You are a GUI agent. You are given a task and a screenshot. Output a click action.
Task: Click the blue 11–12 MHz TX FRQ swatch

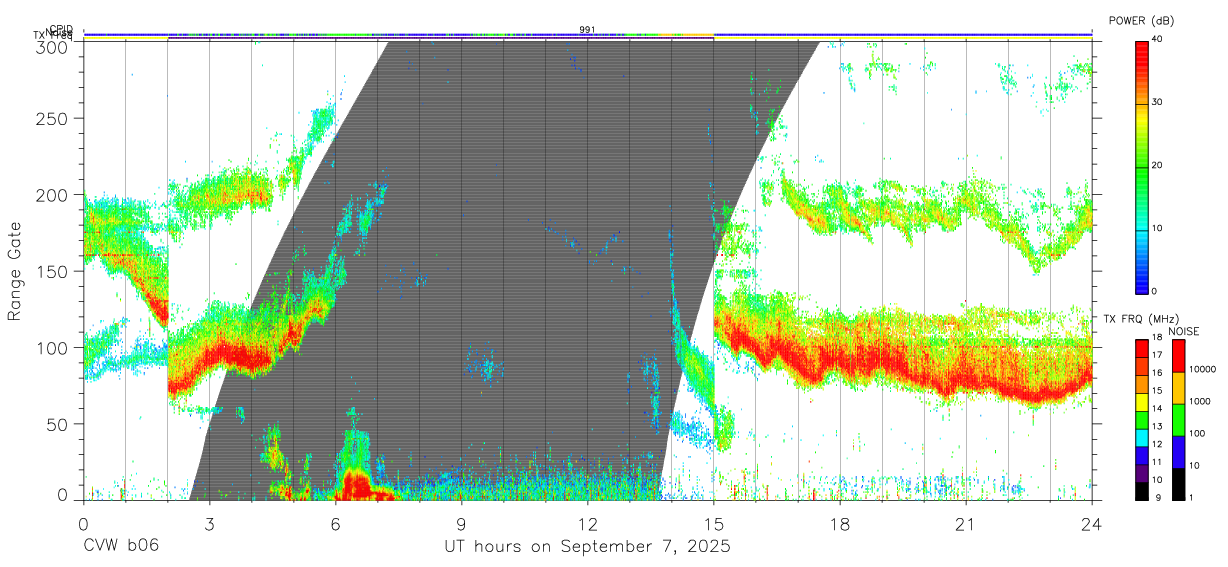[1143, 454]
